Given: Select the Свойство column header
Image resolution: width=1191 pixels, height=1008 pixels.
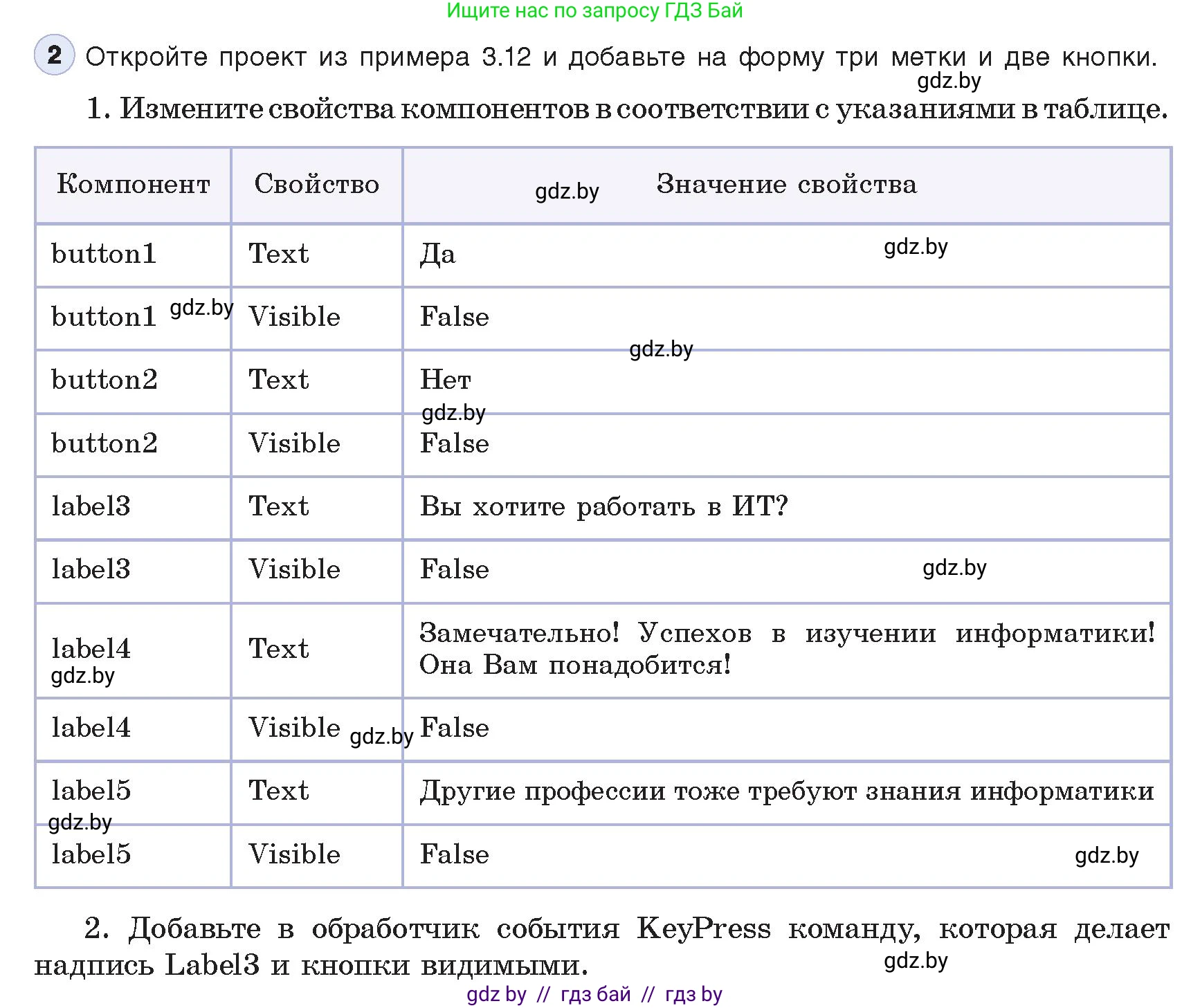Looking at the screenshot, I should (x=316, y=185).
